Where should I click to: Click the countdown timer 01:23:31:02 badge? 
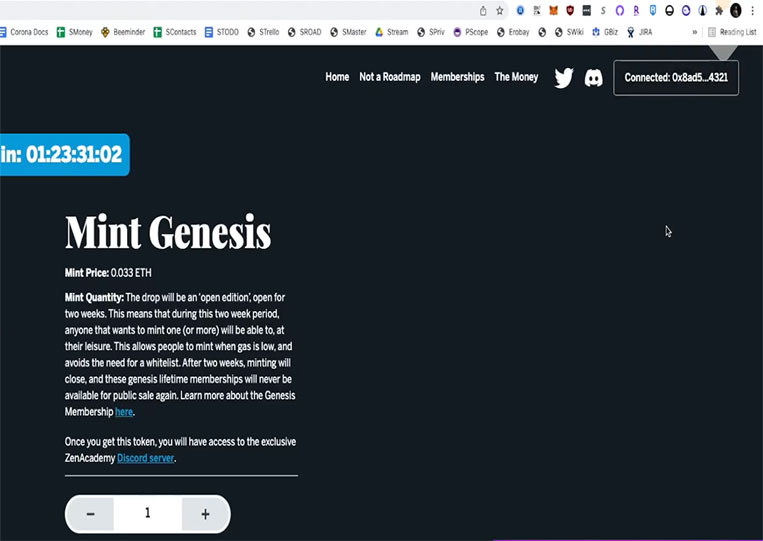tap(65, 155)
